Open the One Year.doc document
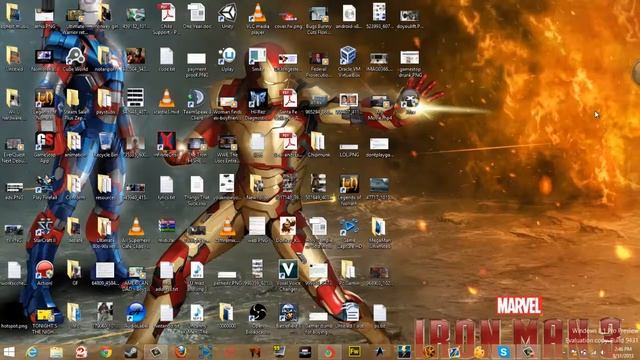This screenshot has width=640, height=360. tap(196, 16)
